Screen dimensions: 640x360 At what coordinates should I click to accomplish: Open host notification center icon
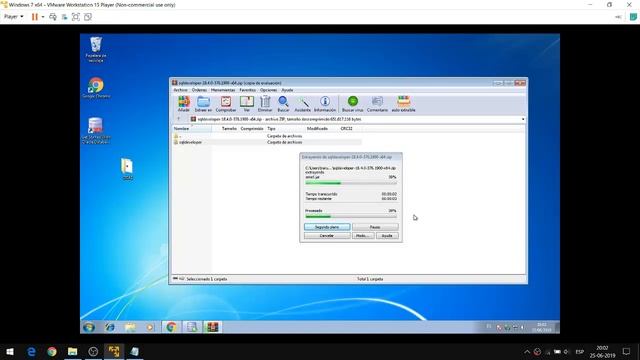tap(627, 351)
